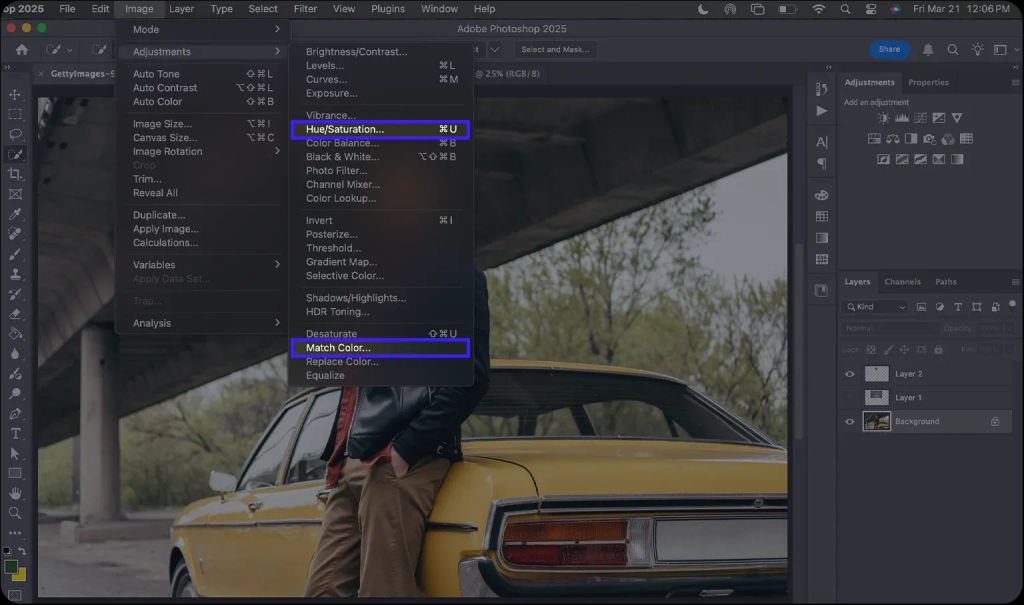Click the green foreground color swatch
Image resolution: width=1024 pixels, height=605 pixels.
coord(11,566)
